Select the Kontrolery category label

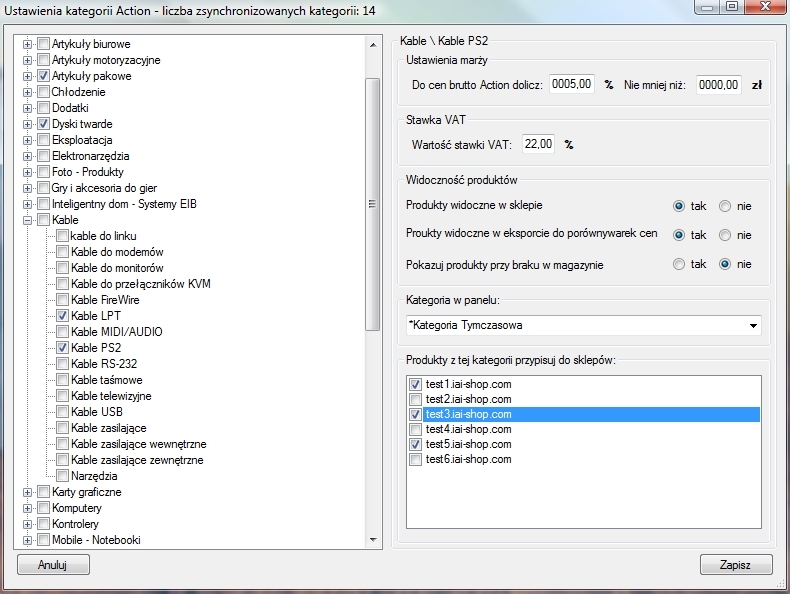pyautogui.click(x=76, y=524)
